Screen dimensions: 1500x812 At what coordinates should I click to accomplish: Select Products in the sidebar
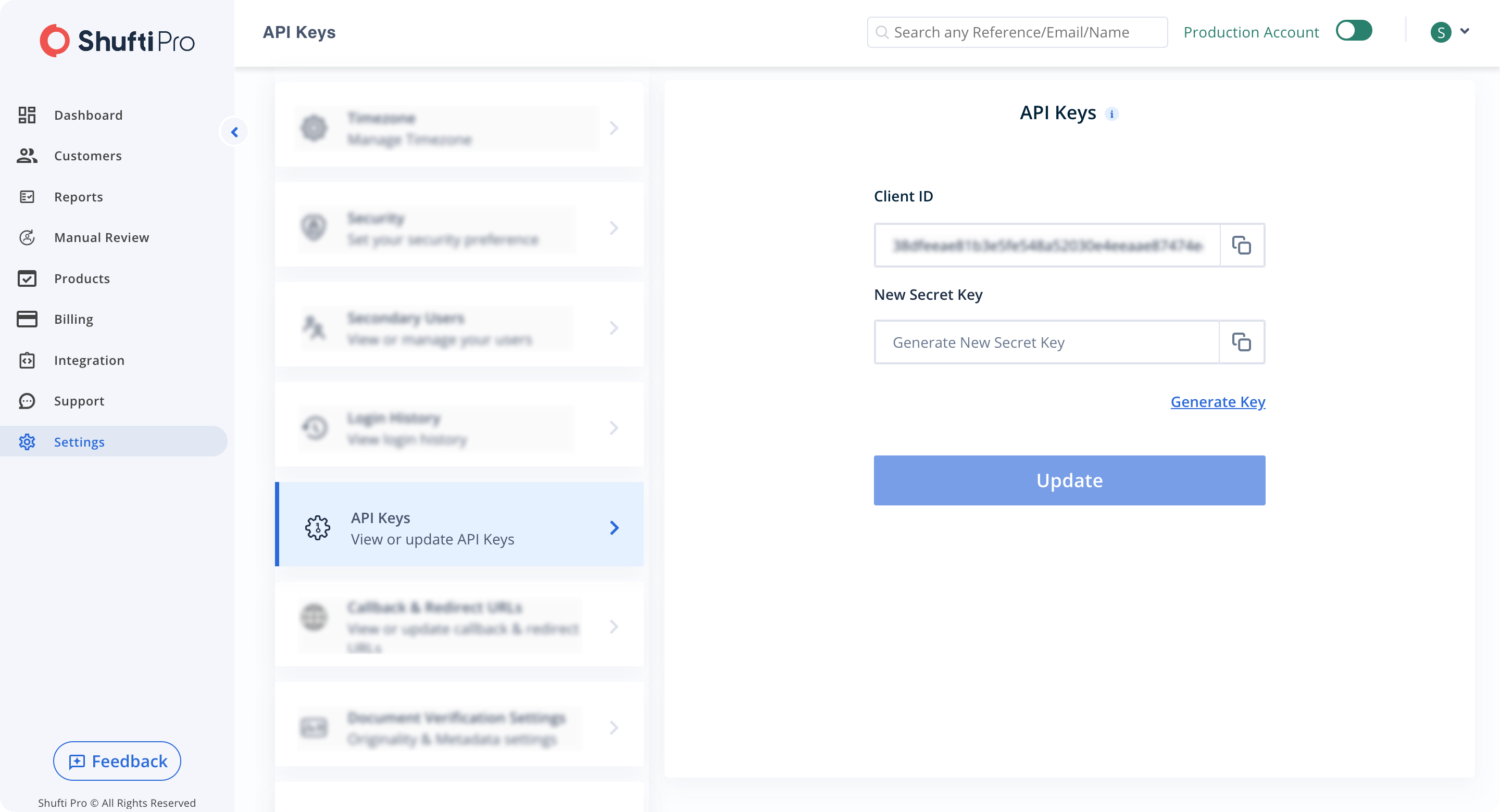(82, 278)
